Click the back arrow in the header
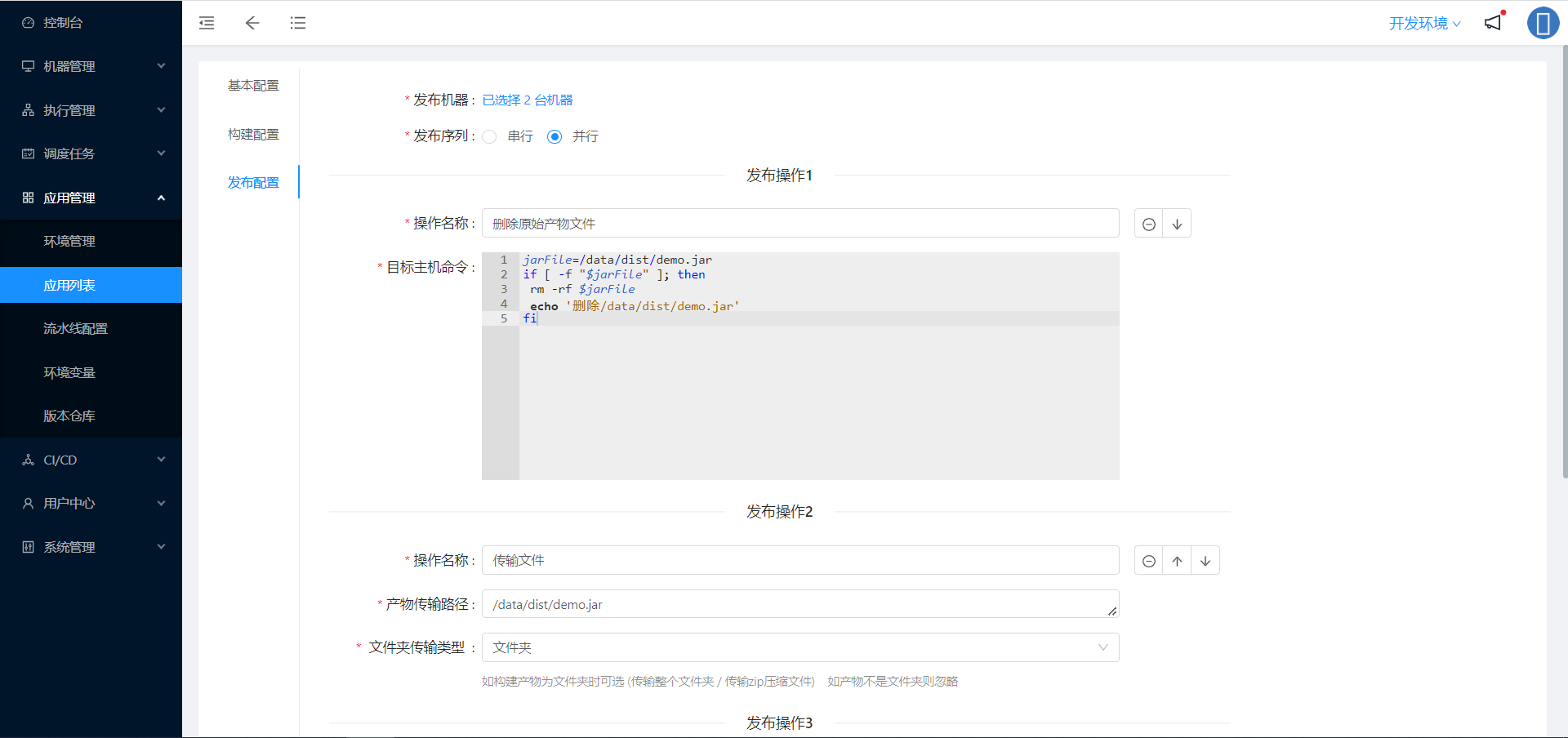This screenshot has height=738, width=1568. pos(252,23)
